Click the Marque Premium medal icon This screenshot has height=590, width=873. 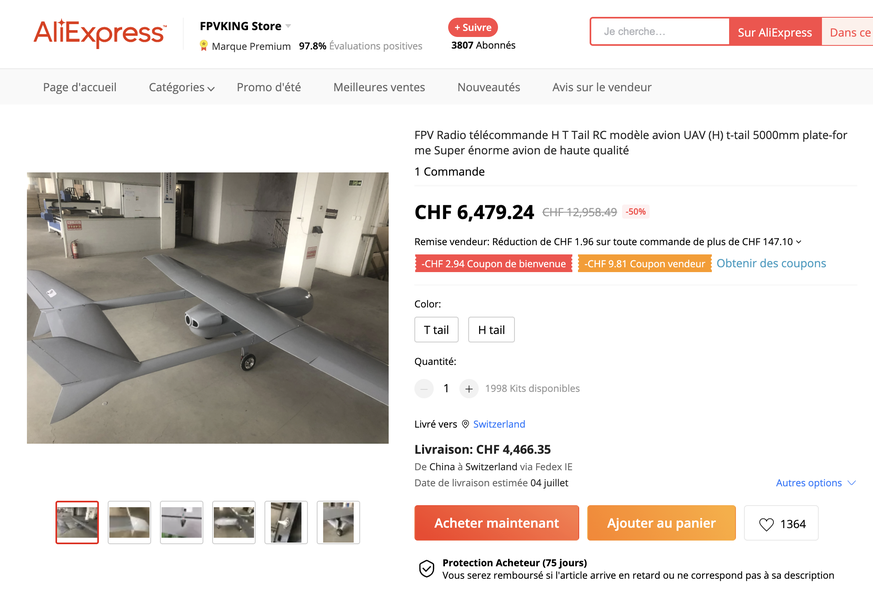pos(204,46)
